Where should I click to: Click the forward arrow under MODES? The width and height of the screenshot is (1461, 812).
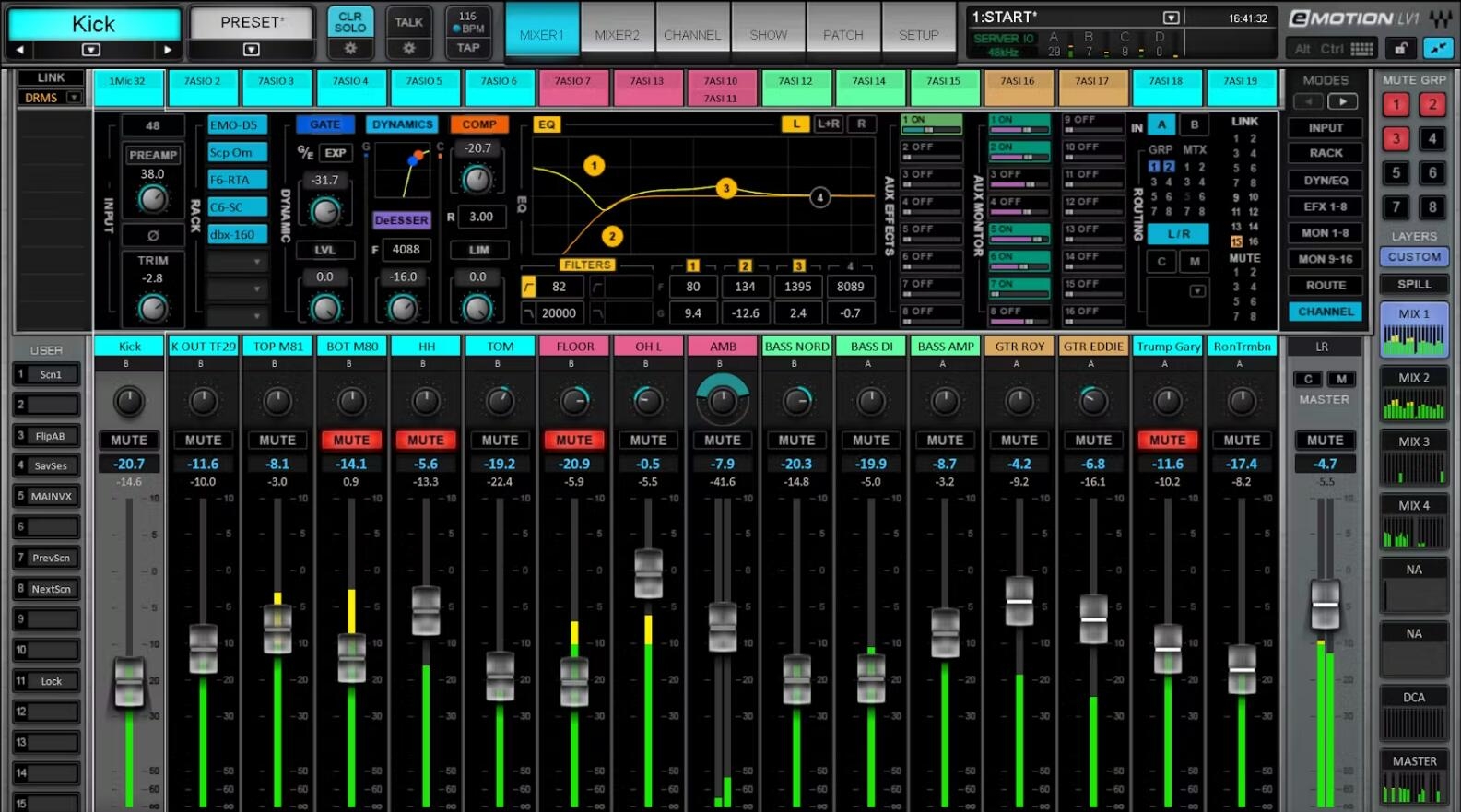[x=1342, y=101]
